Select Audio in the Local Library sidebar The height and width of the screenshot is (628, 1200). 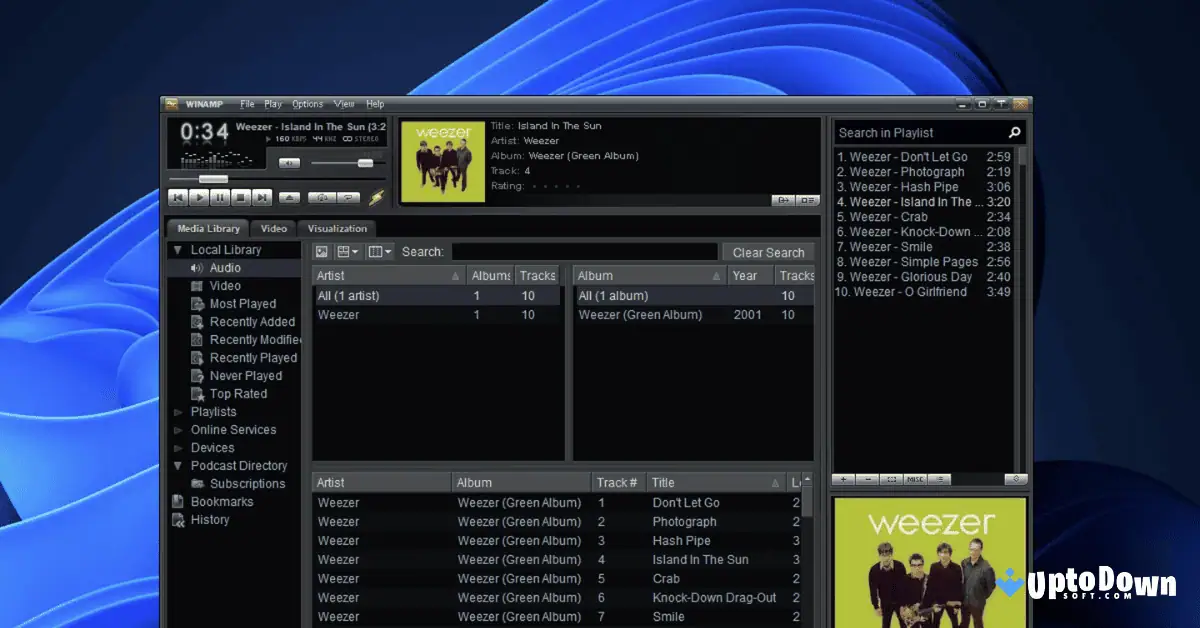coord(224,267)
